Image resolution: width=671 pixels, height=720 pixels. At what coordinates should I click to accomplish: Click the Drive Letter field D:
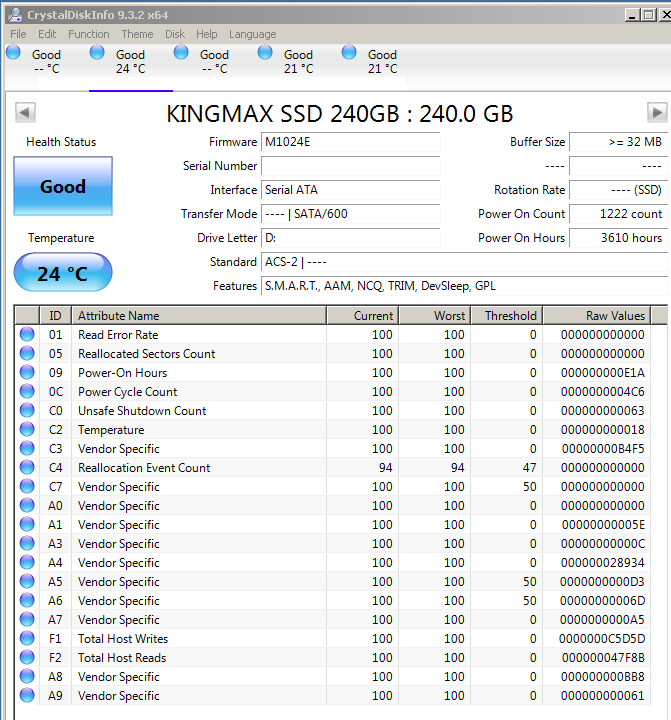350,238
